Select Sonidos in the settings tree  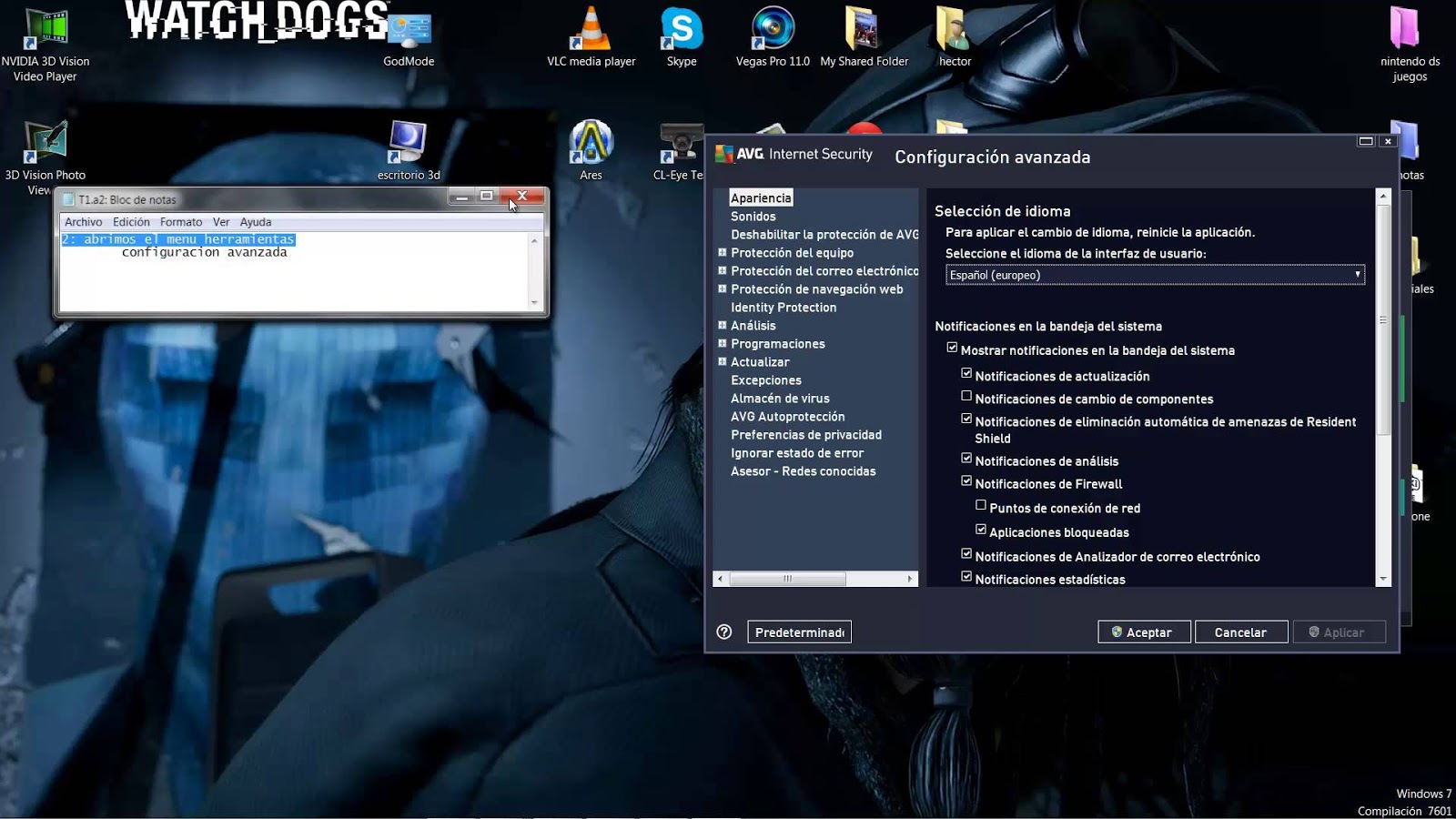[753, 217]
